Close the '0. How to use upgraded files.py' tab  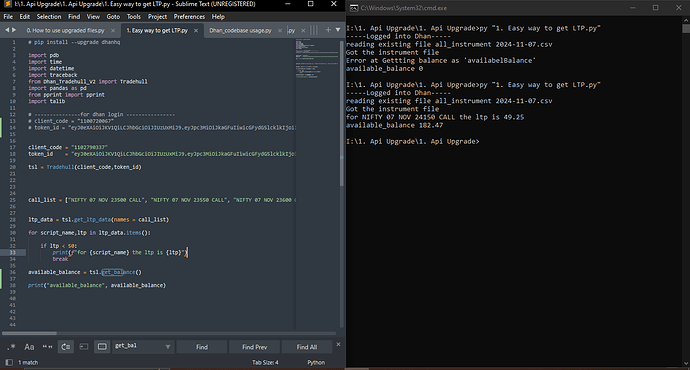[113, 30]
